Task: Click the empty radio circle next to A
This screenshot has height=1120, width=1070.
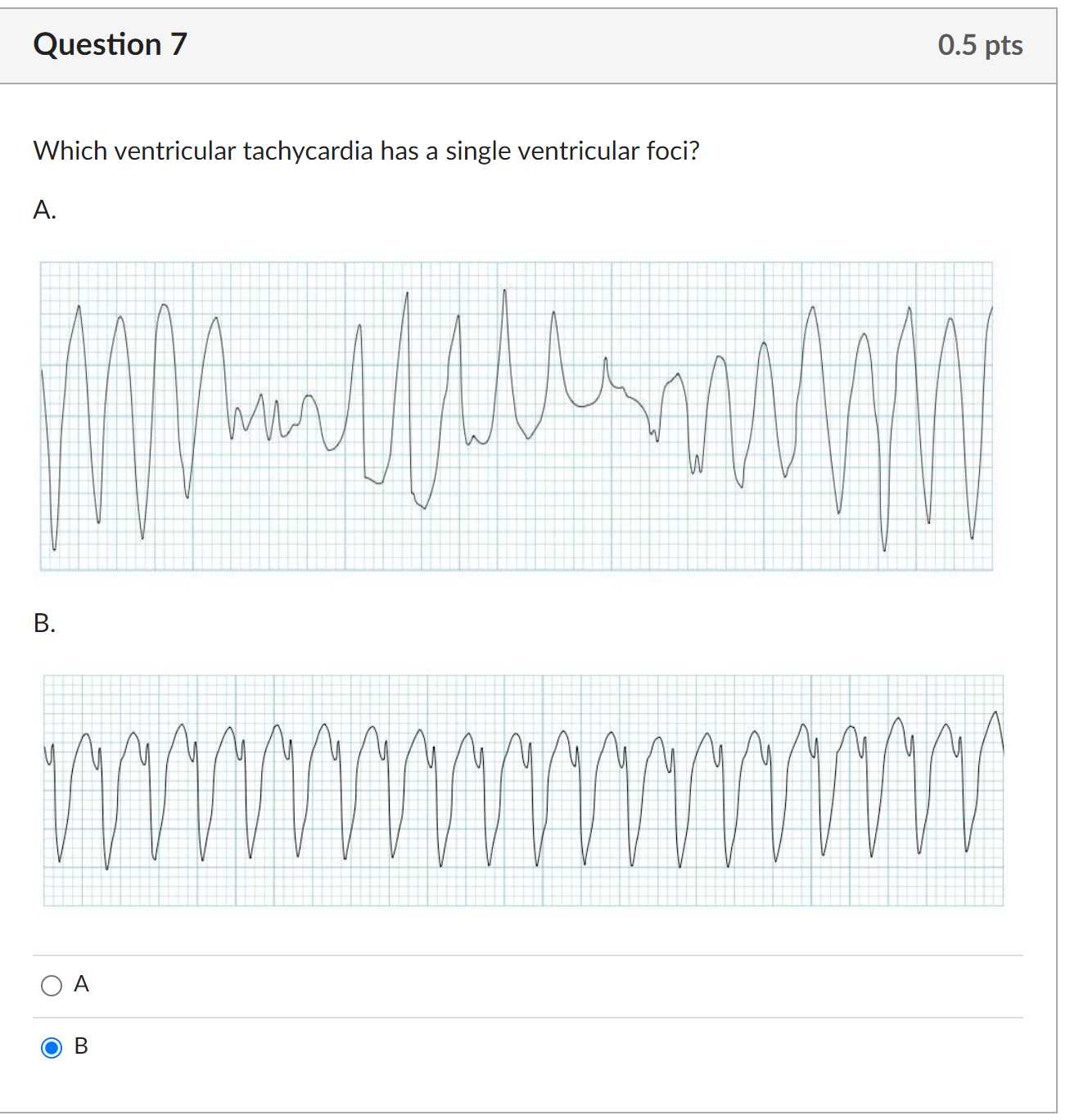Action: 52,985
